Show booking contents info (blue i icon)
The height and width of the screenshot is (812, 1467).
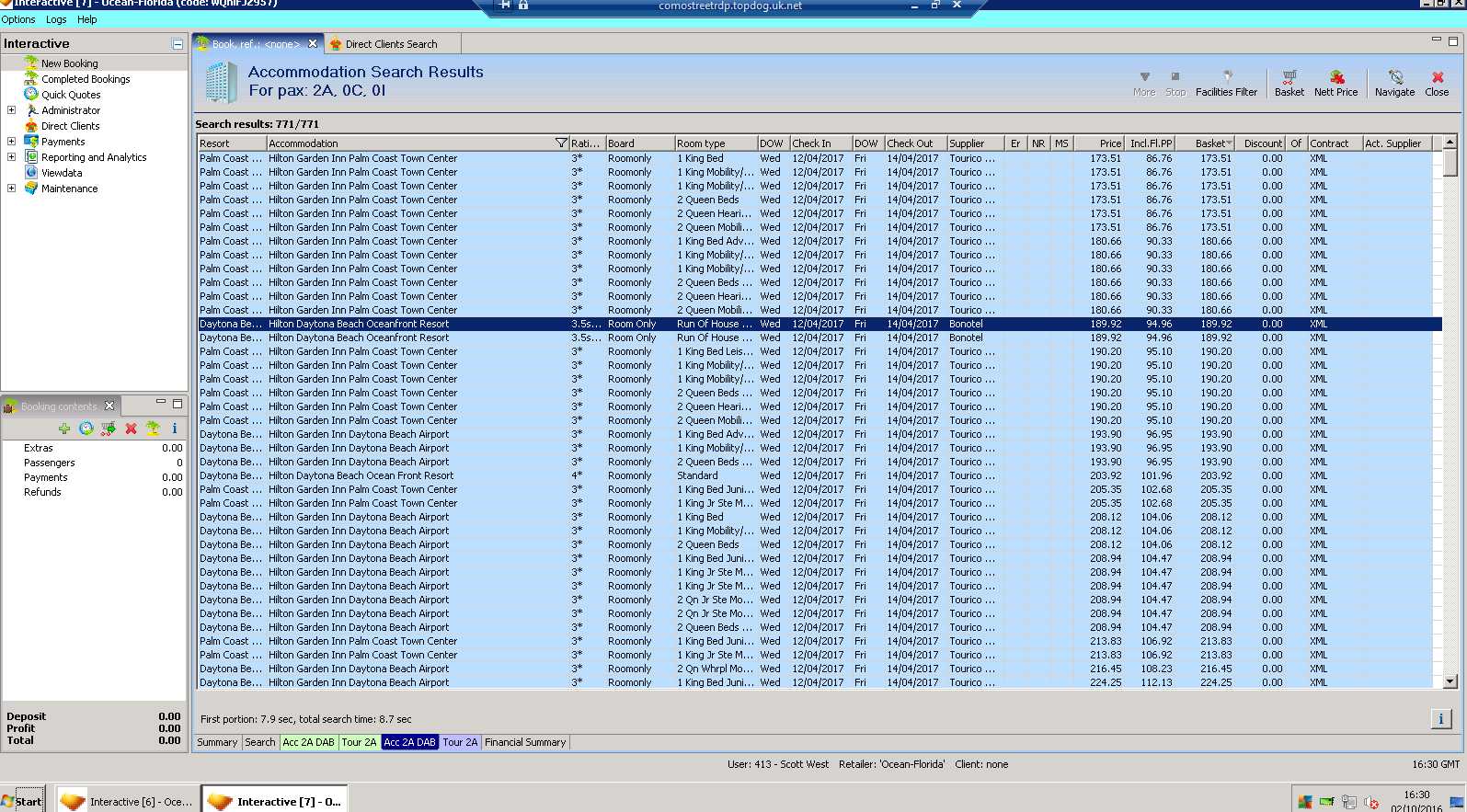click(174, 429)
